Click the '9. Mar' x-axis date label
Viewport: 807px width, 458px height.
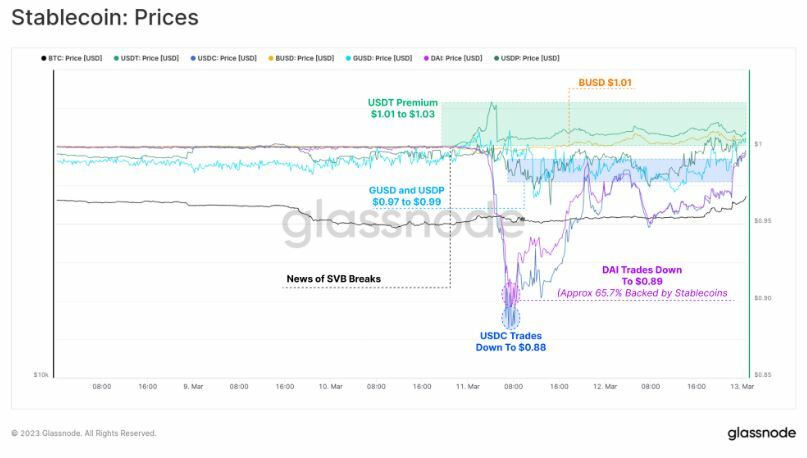coord(193,385)
